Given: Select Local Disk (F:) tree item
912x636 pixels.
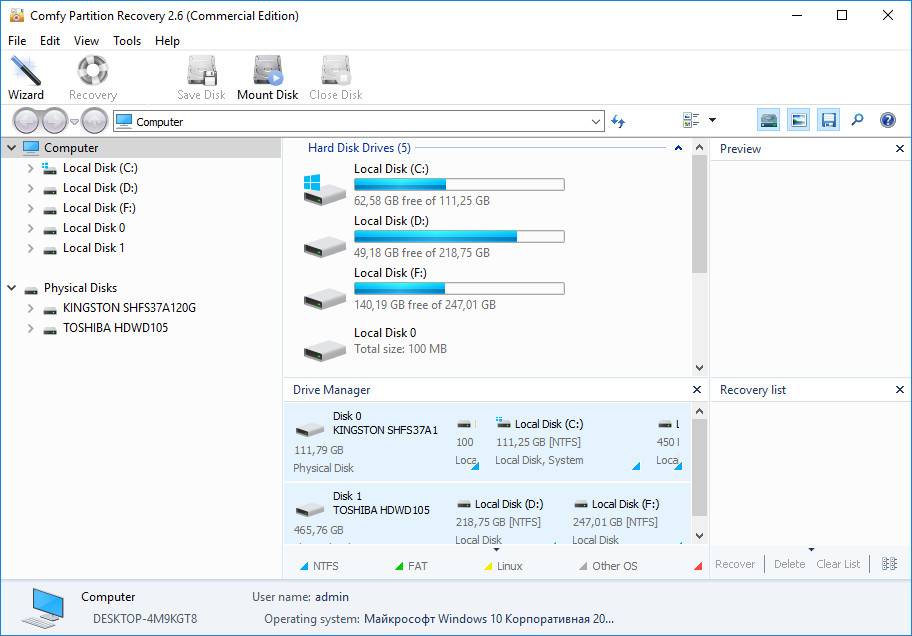Looking at the screenshot, I should click(x=99, y=208).
